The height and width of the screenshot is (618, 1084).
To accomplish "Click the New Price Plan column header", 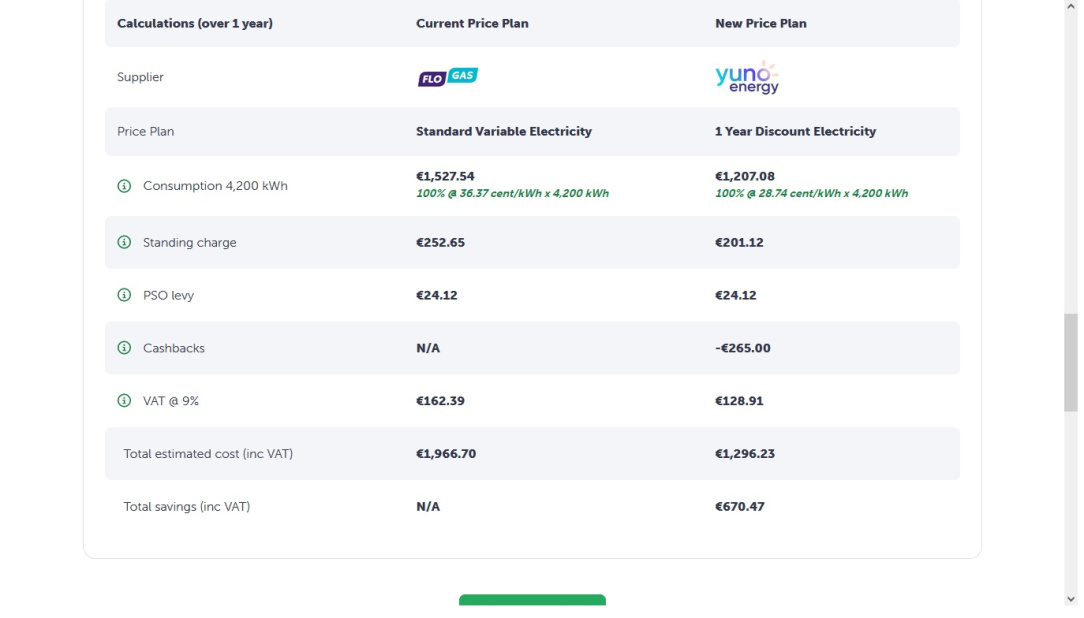I will pos(760,24).
